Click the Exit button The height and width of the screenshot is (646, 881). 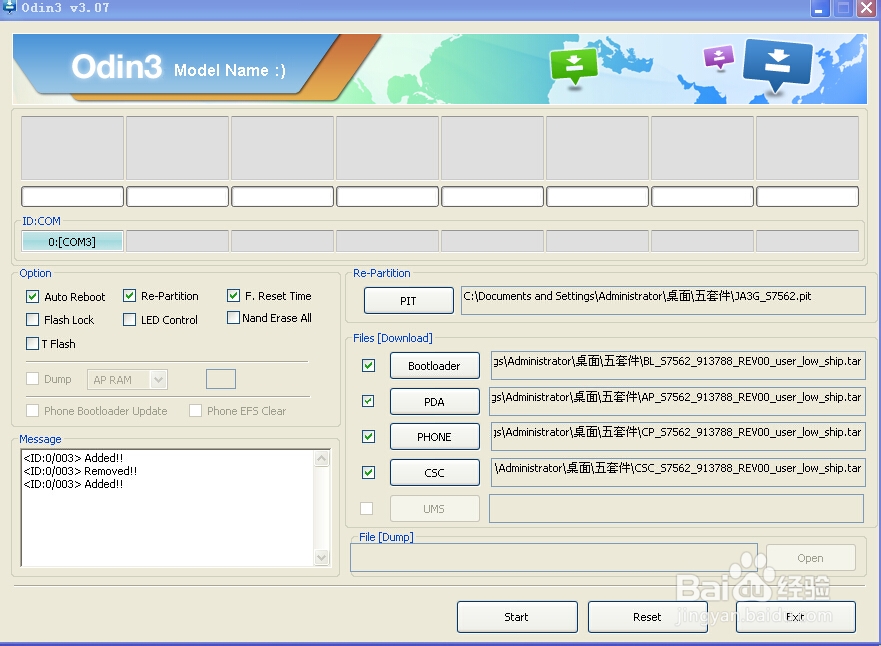(796, 617)
